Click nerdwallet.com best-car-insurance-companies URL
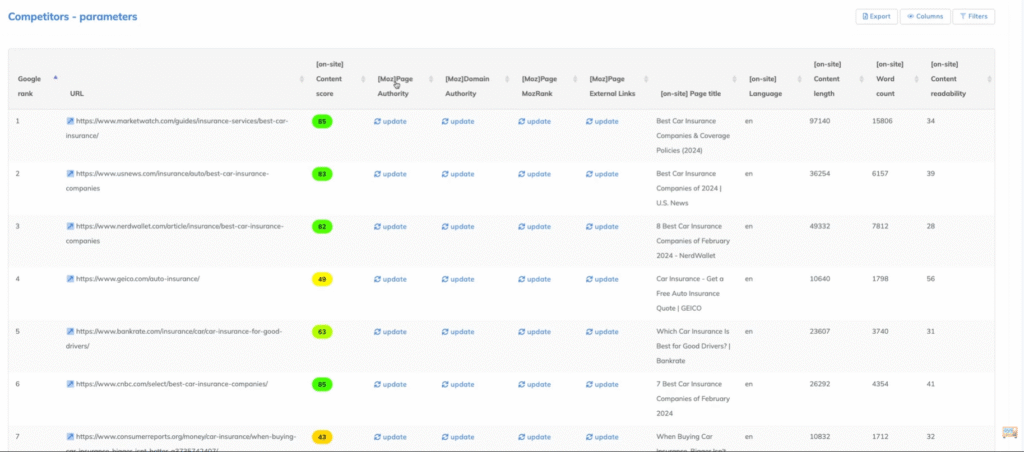The image size is (1024, 452). click(x=175, y=233)
